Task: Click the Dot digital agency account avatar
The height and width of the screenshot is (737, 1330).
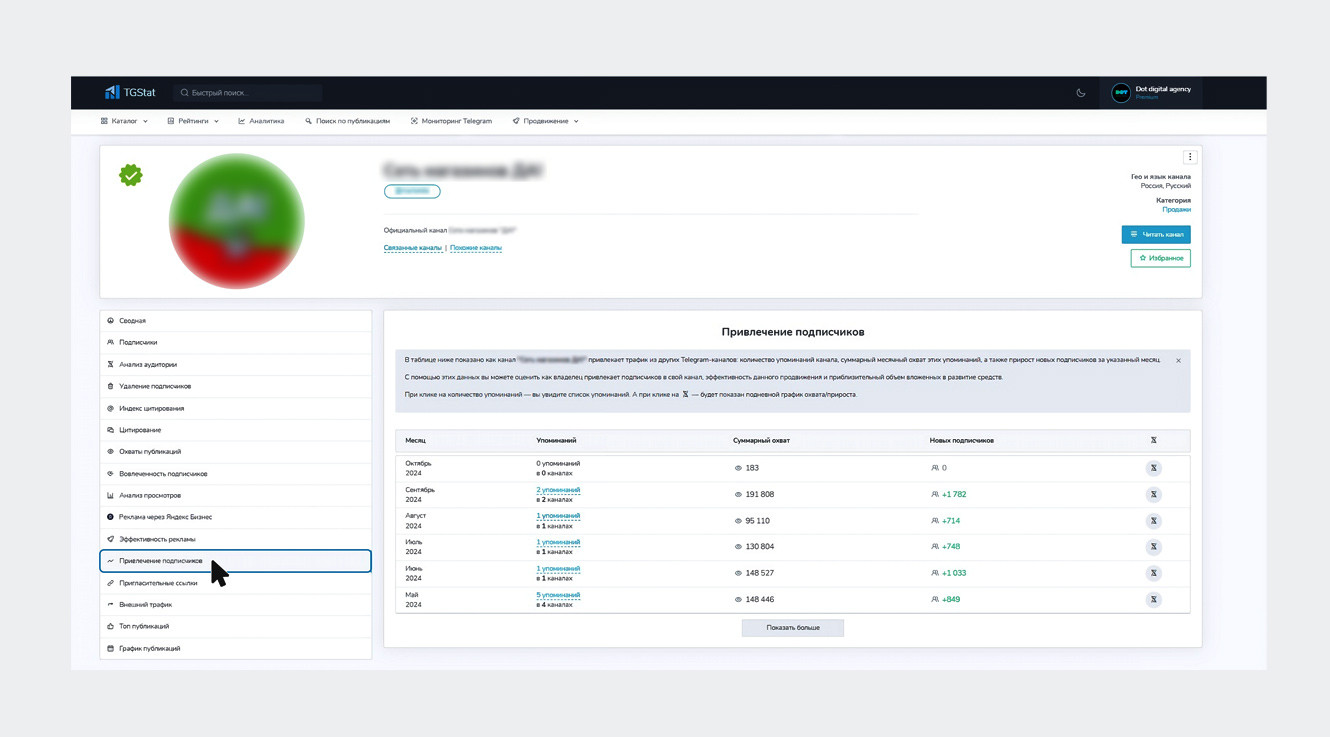Action: [1121, 93]
